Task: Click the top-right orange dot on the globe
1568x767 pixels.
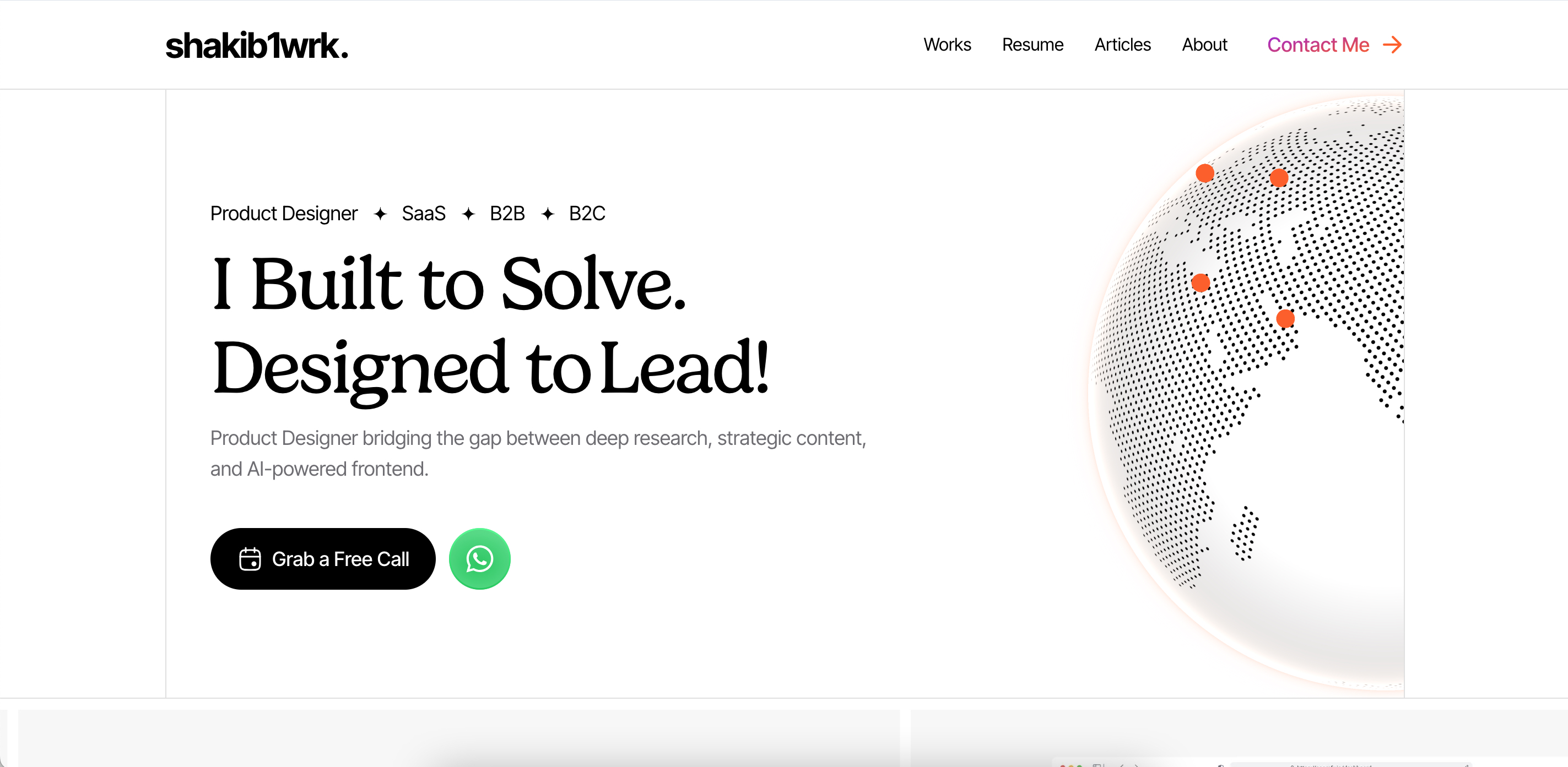Action: pyautogui.click(x=1279, y=178)
